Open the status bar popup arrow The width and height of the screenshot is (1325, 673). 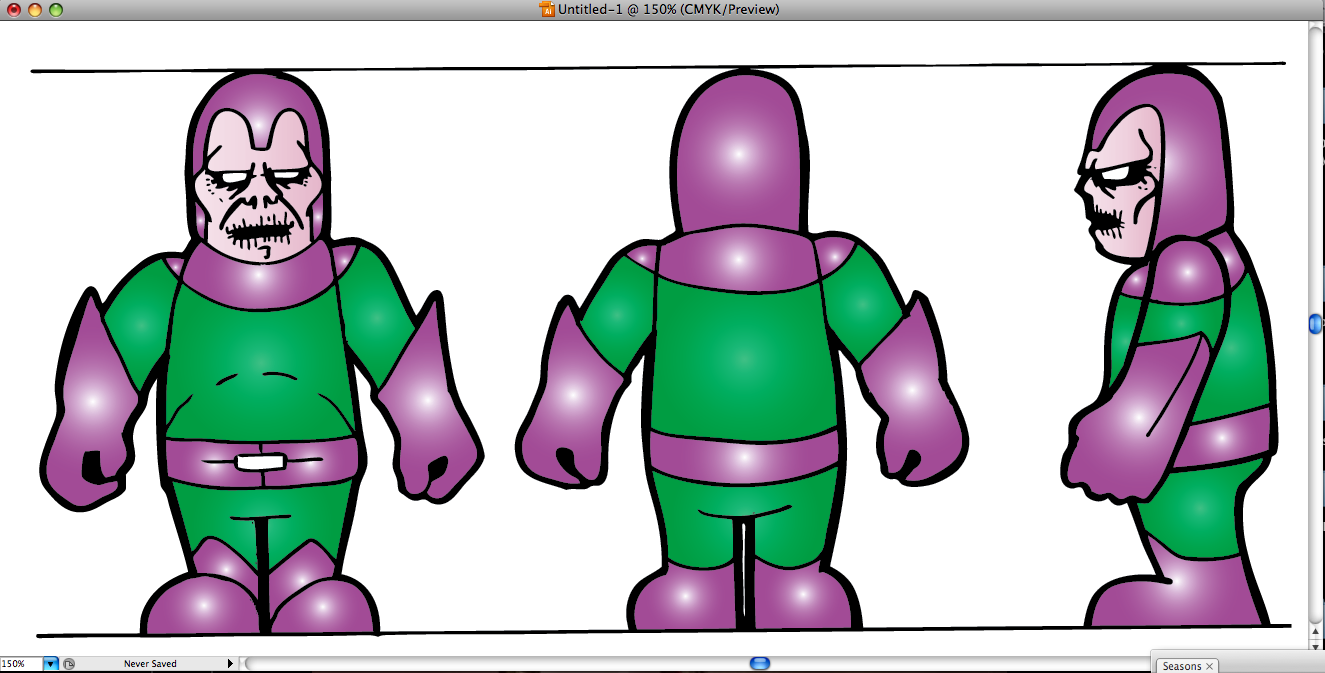point(231,664)
